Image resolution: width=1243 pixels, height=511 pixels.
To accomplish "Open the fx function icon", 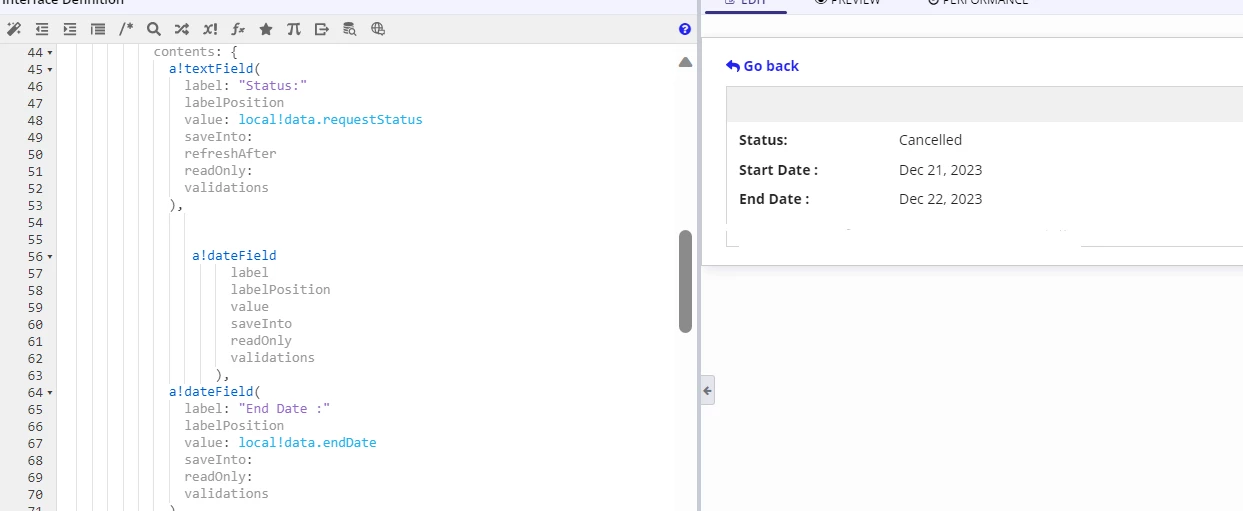I will (x=238, y=29).
